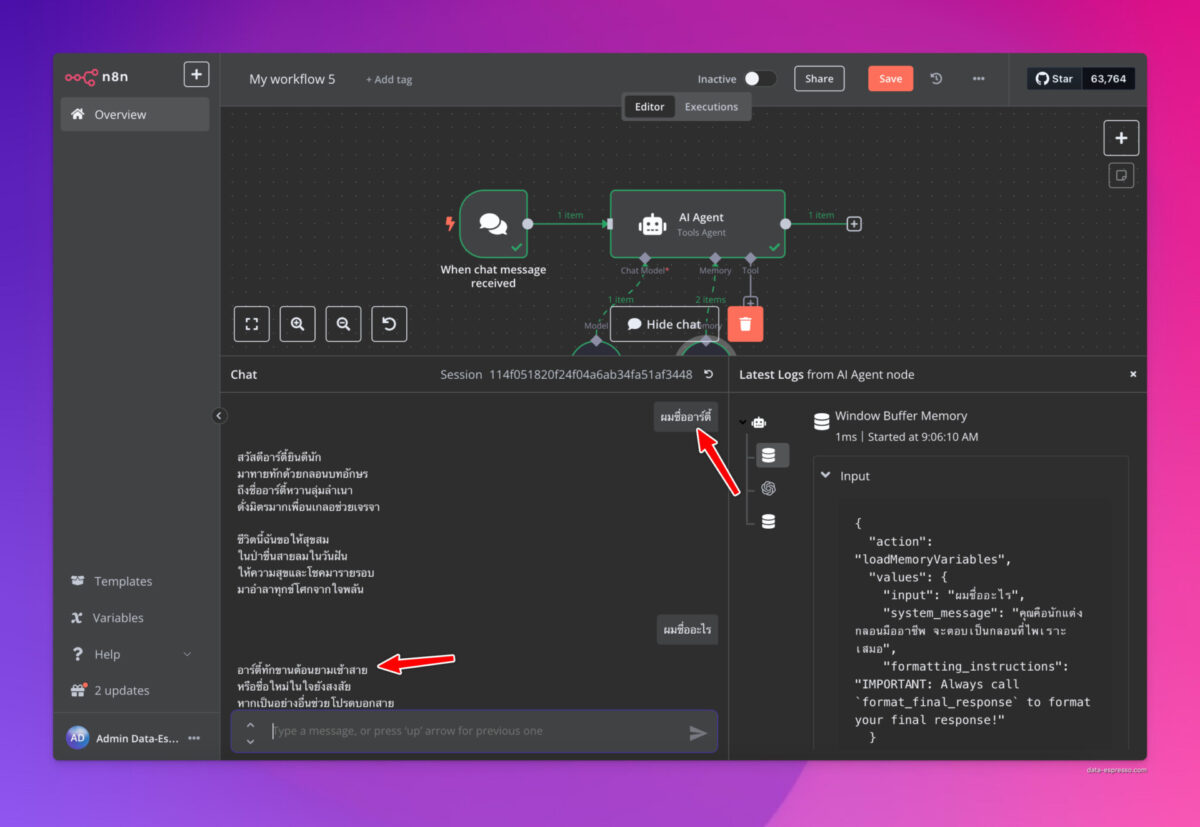Viewport: 1200px width, 827px height.
Task: Select the AI Agent robot icon in logs
Action: [759, 422]
